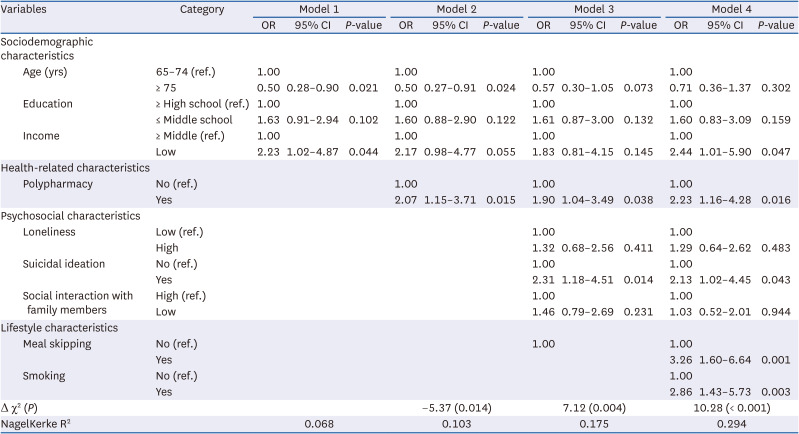Click the Psychosocial characteristics section heading
The image size is (799, 434).
(72, 215)
